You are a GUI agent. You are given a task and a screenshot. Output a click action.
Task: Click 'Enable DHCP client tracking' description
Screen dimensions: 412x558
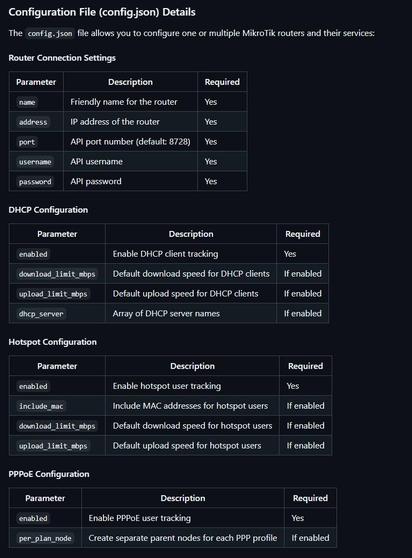[165, 254]
